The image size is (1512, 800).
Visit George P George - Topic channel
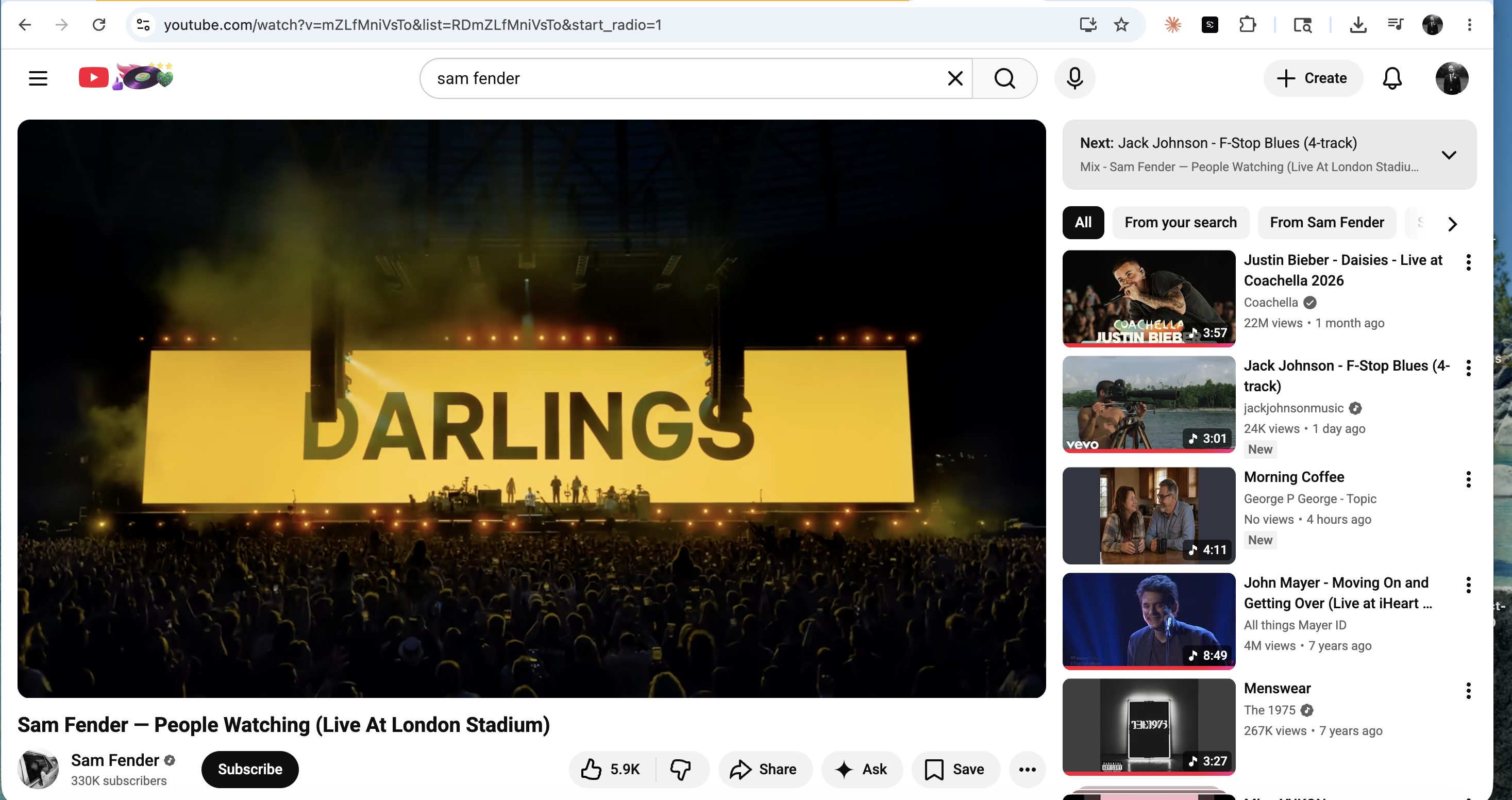1309,499
